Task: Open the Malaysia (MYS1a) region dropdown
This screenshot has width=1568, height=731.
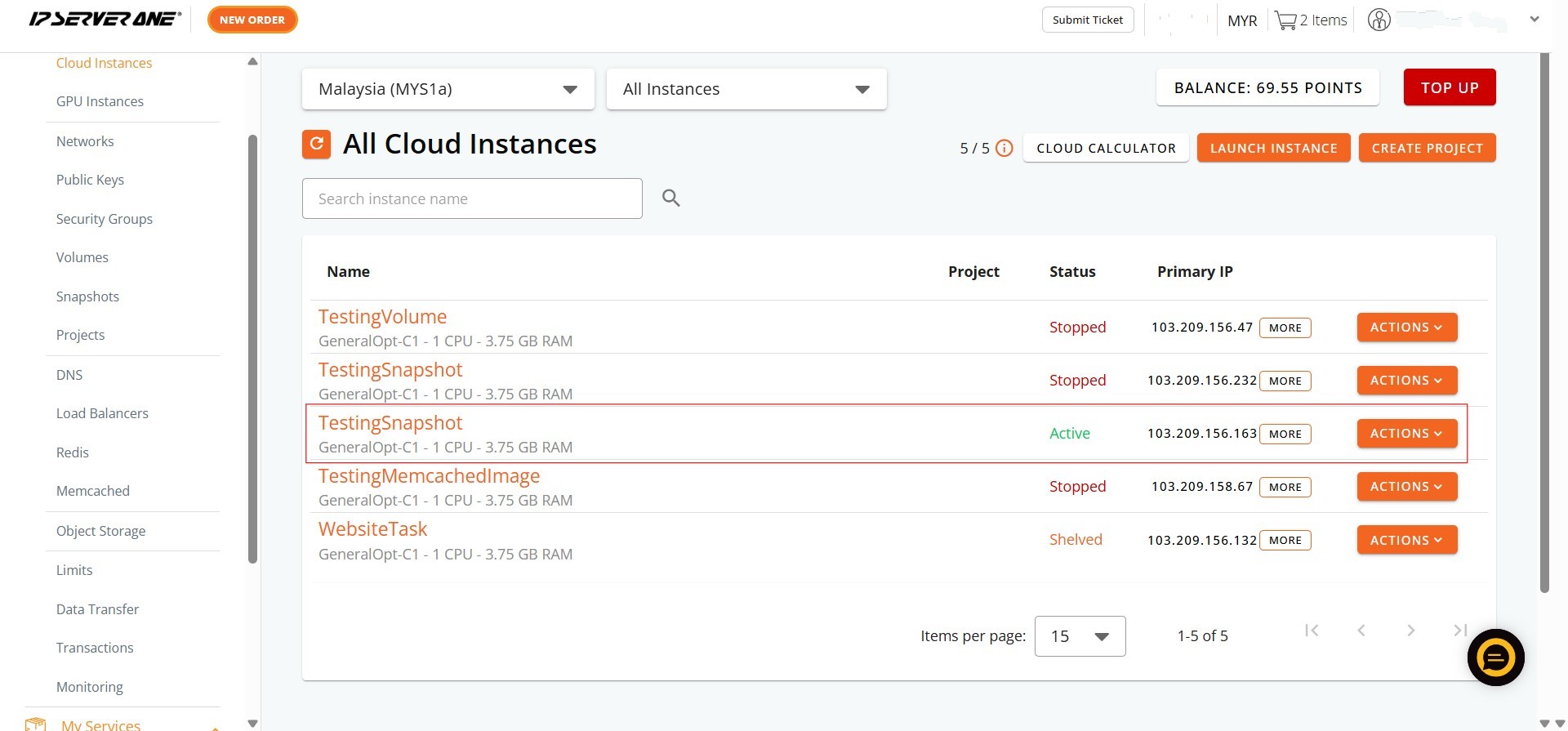Action: pos(448,89)
